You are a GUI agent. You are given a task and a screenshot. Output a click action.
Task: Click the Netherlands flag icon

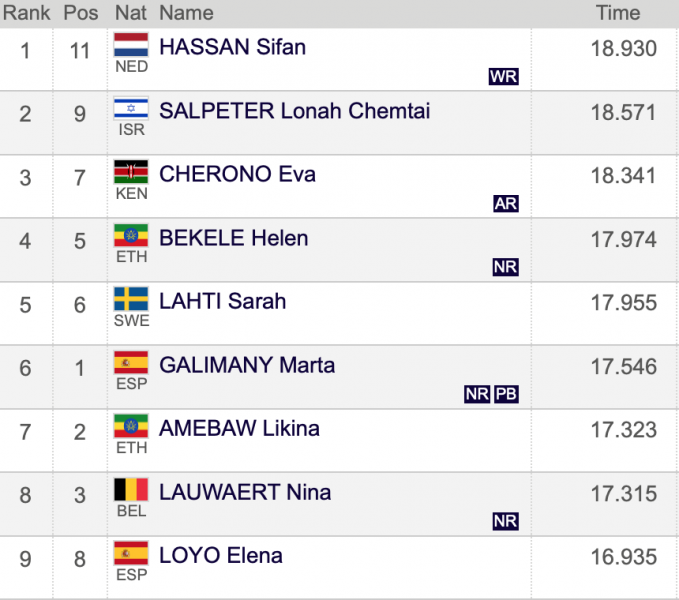[x=131, y=45]
